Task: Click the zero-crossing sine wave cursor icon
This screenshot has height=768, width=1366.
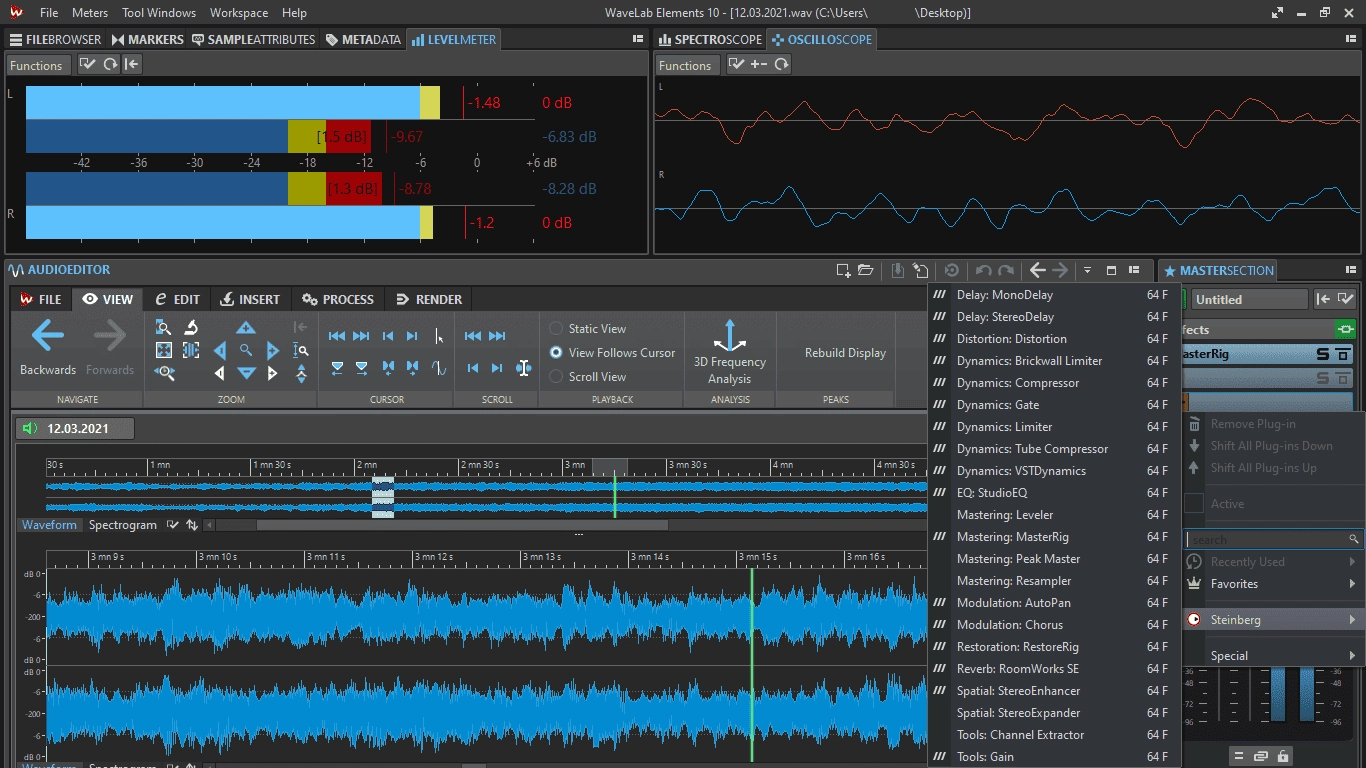Action: pos(438,368)
